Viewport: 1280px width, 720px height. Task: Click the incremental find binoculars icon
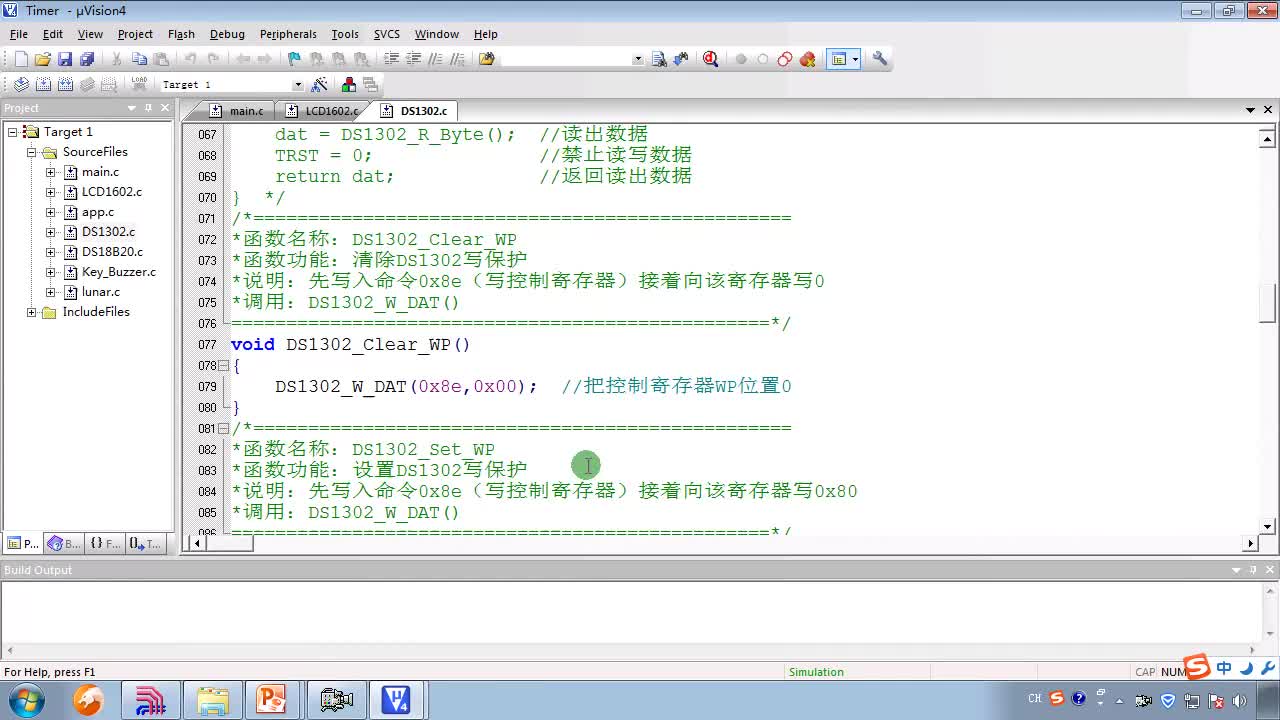682,59
